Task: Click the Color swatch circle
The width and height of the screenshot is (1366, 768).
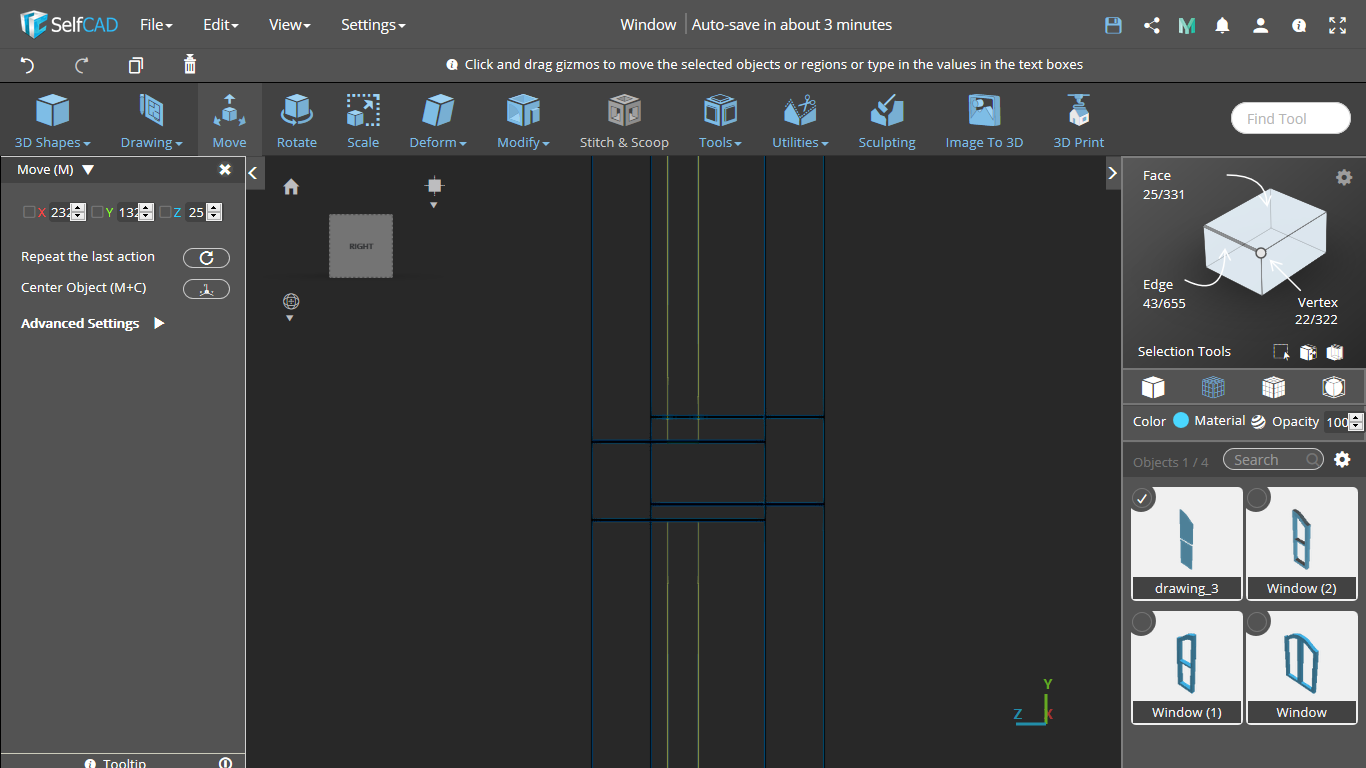Action: tap(1181, 421)
